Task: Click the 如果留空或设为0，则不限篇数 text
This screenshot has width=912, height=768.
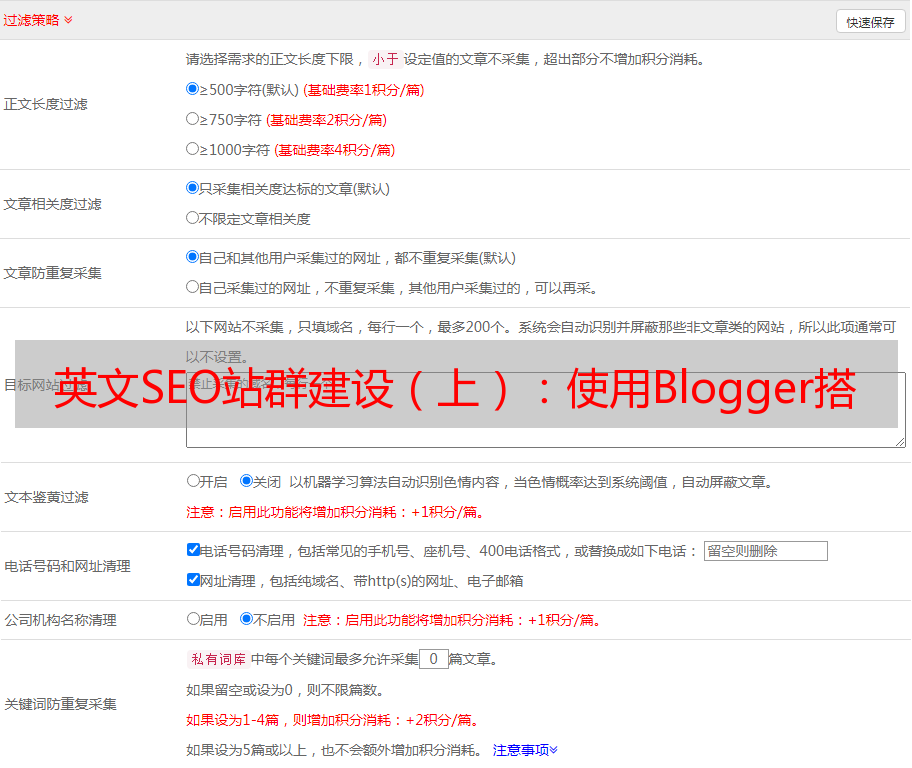Action: click(285, 690)
